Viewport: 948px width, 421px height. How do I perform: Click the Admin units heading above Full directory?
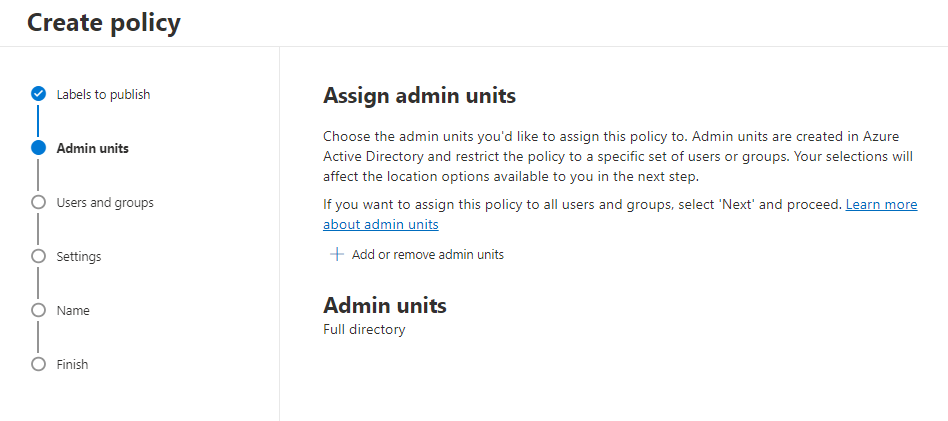click(384, 305)
